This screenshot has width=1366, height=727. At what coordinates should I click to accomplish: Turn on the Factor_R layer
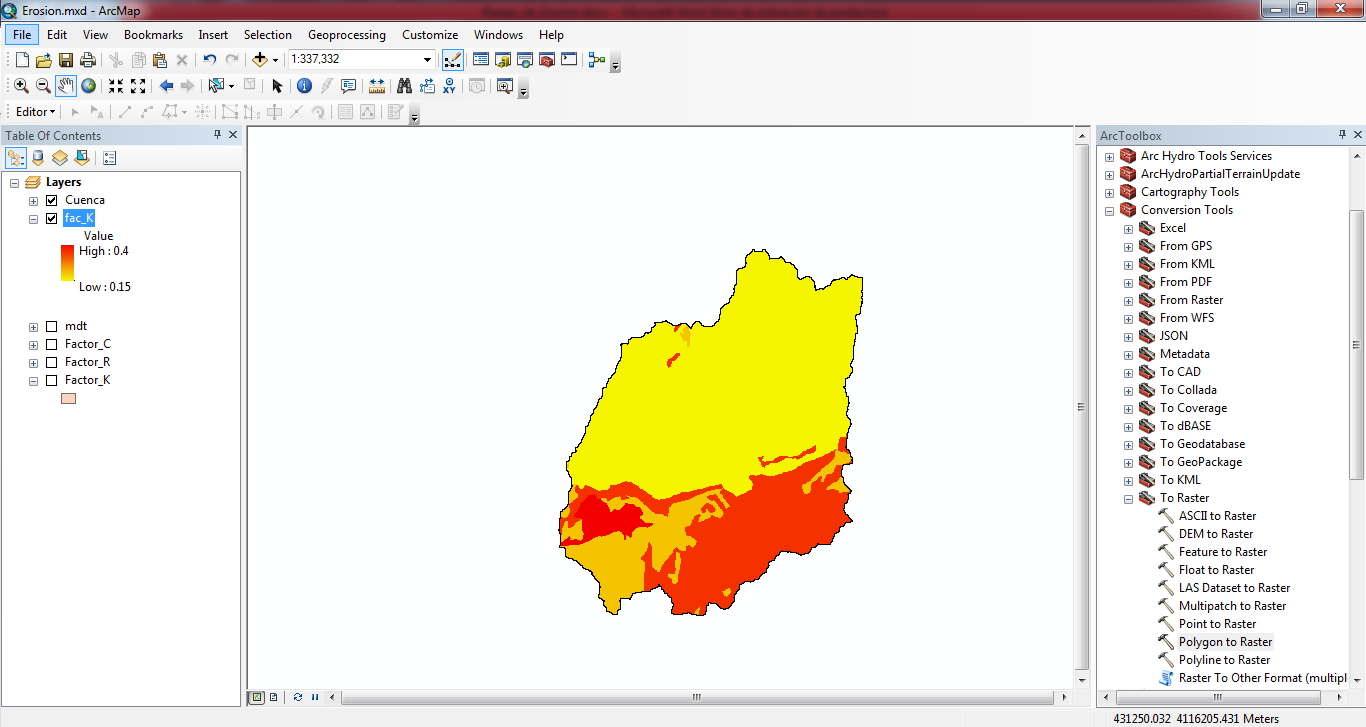(x=52, y=362)
